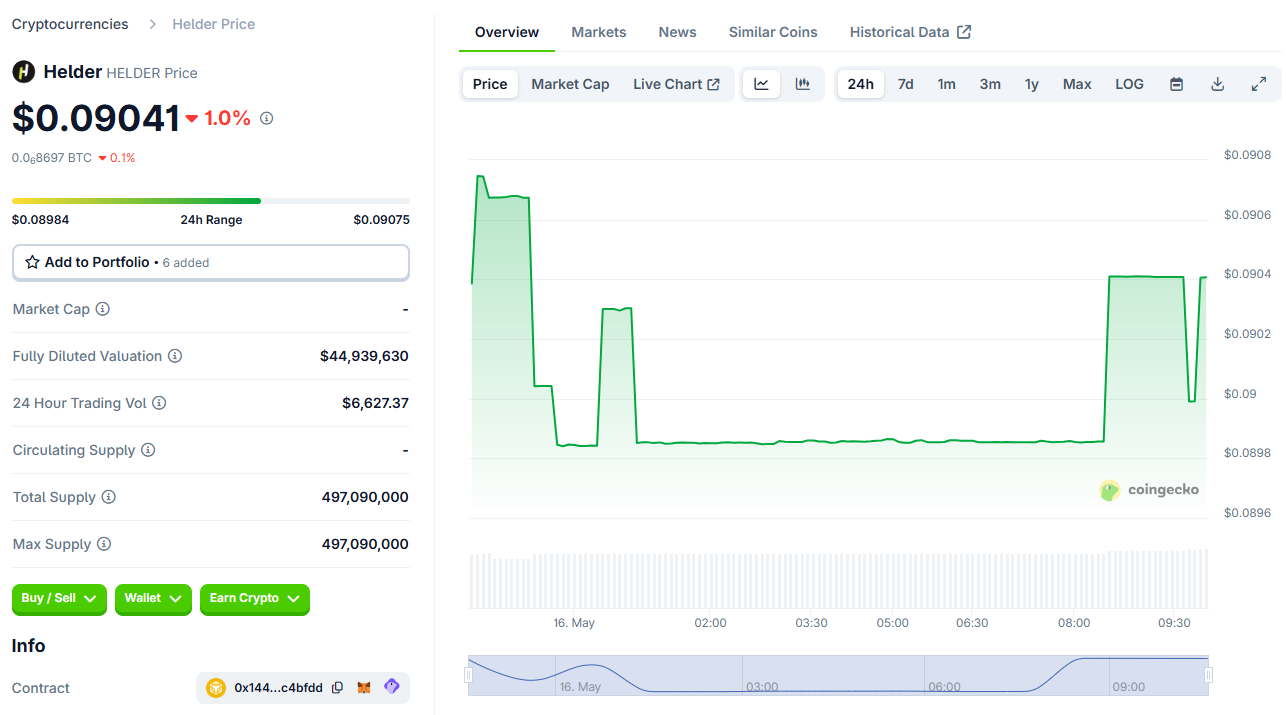Switch to the News tab

[x=677, y=32]
